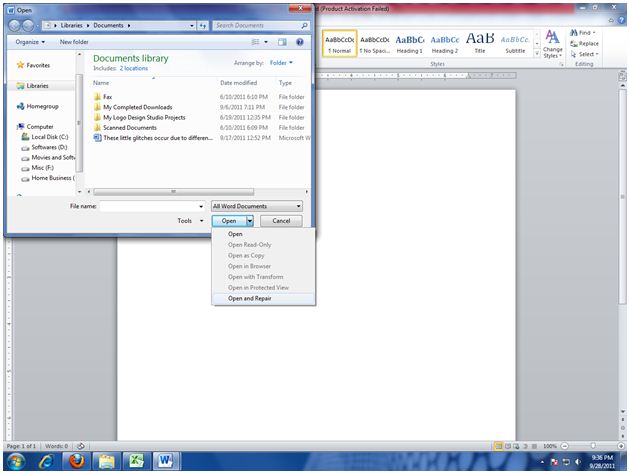Apply Title style in Word ribbon

coord(480,43)
